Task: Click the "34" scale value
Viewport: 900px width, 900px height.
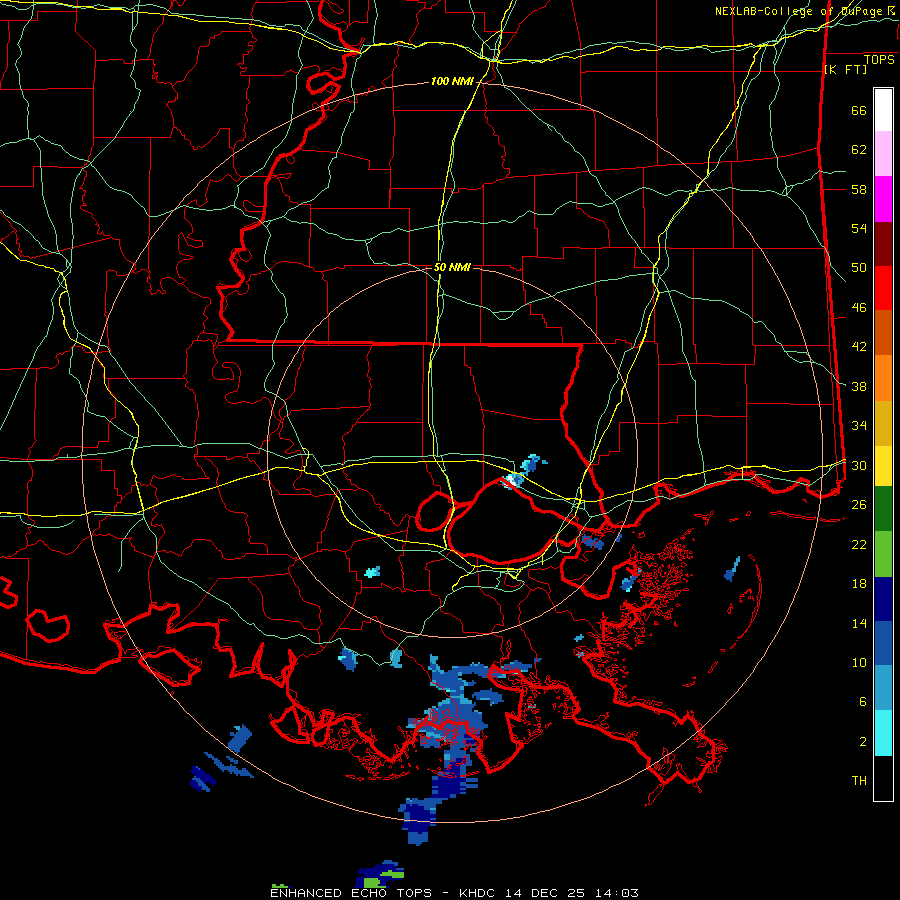Action: click(859, 426)
